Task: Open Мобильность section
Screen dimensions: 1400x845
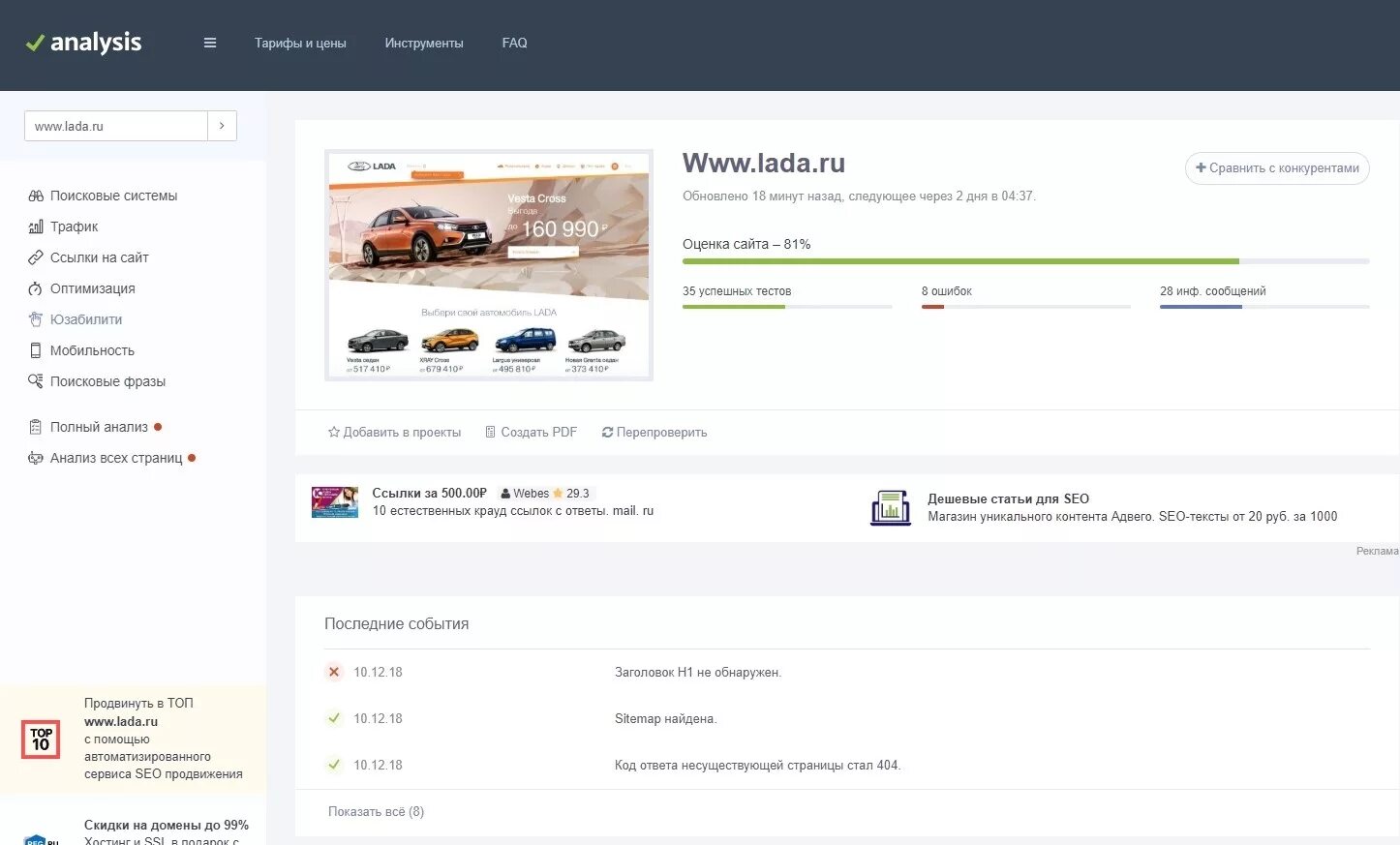Action: coord(92,350)
